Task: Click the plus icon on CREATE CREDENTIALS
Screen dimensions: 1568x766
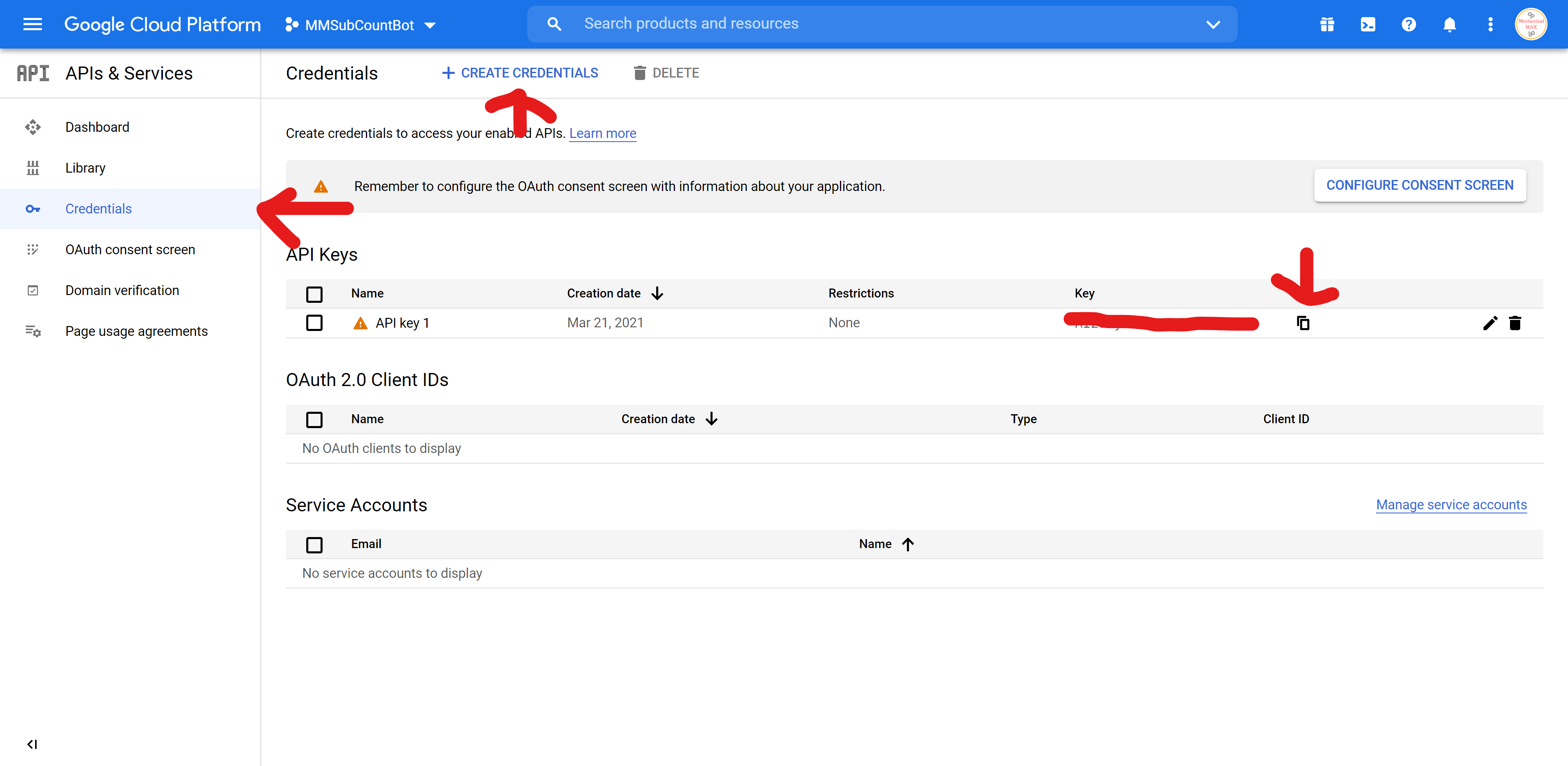Action: [x=448, y=73]
